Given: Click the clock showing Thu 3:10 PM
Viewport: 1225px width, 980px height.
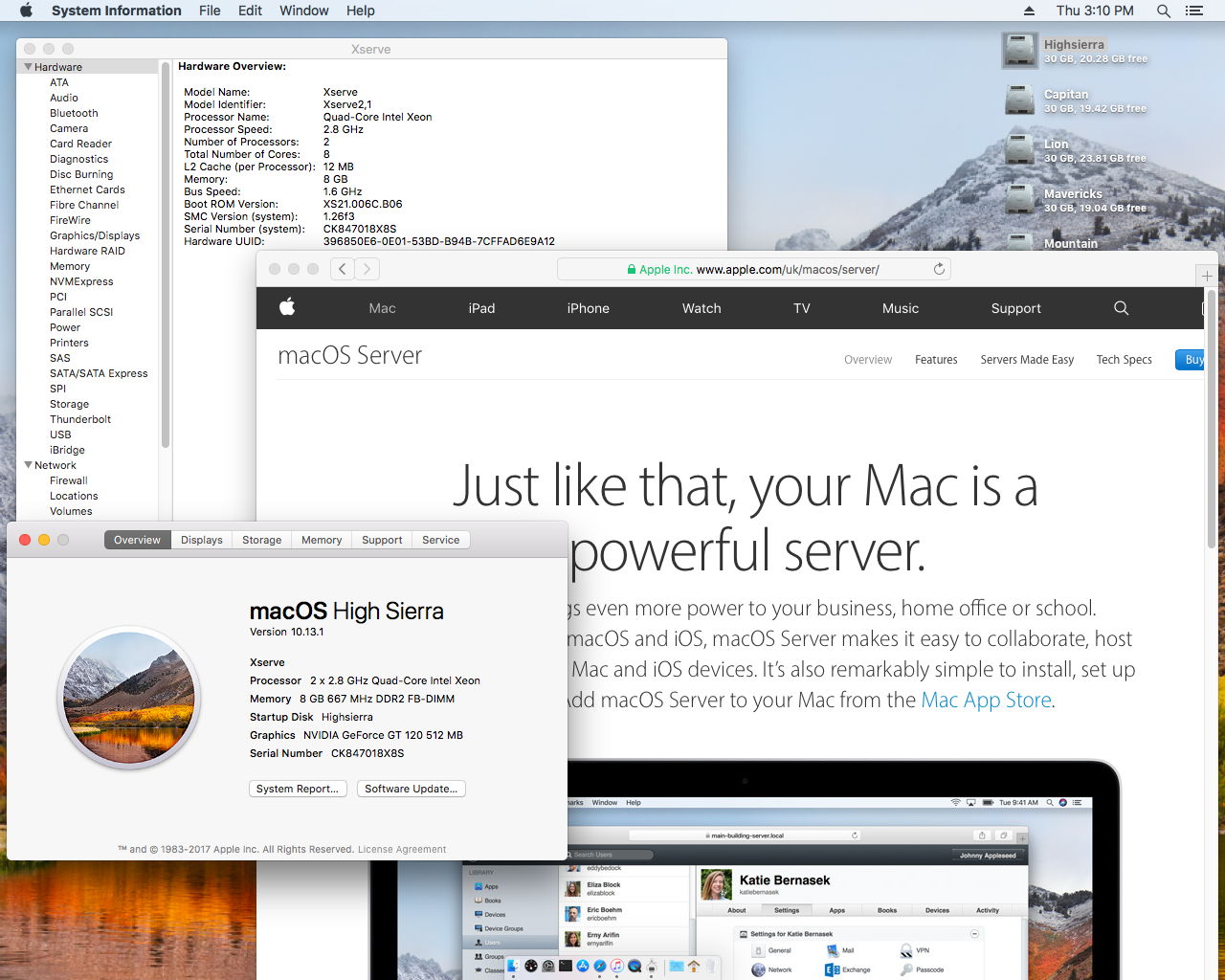Looking at the screenshot, I should pos(1095,11).
